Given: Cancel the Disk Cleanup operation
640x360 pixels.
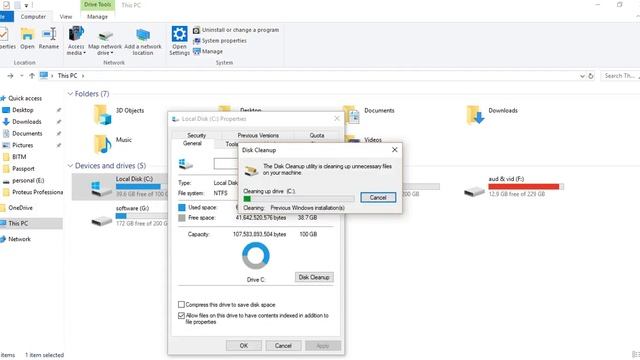Looking at the screenshot, I should (378, 198).
